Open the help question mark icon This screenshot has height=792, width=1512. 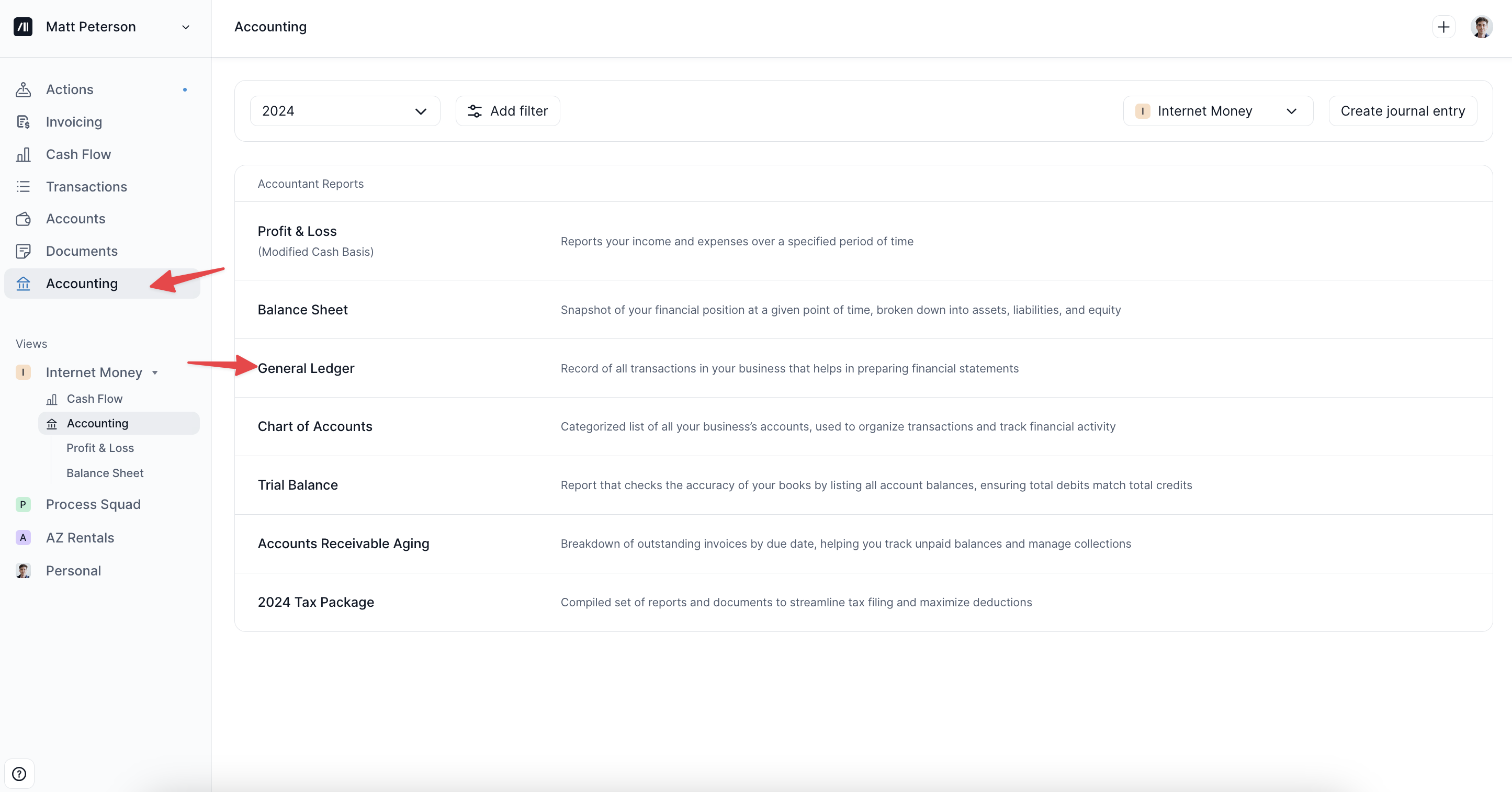click(19, 774)
